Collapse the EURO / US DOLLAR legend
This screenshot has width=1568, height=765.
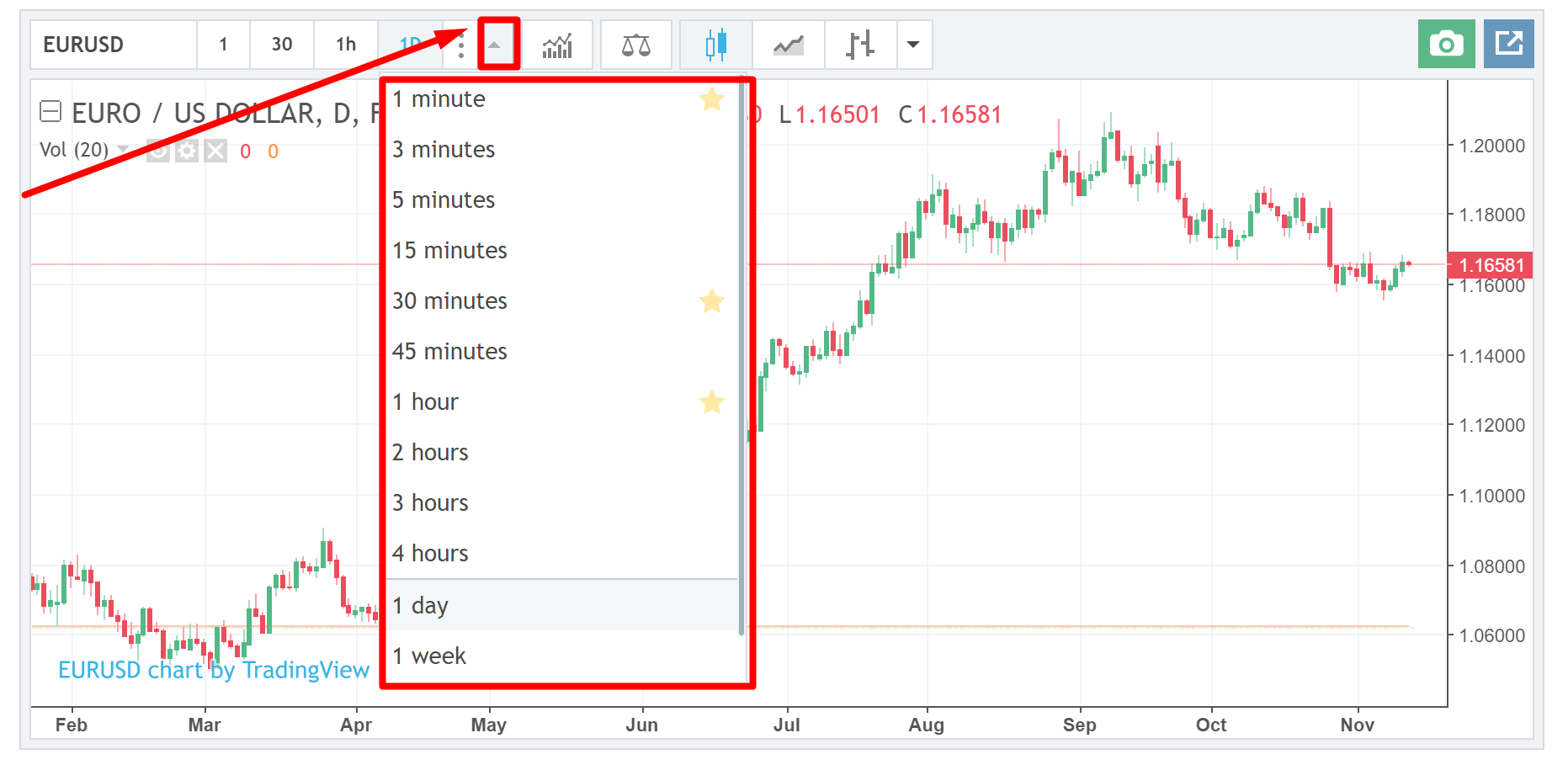50,112
